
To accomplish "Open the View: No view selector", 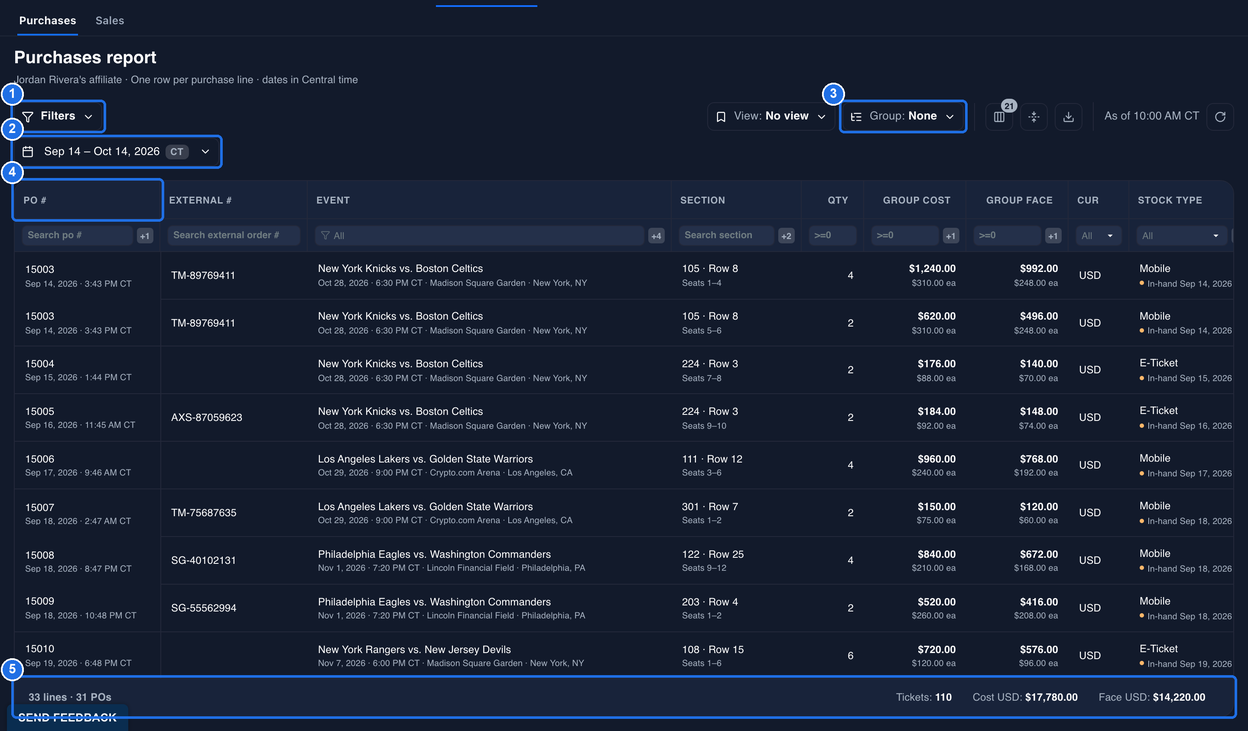I will (x=771, y=117).
